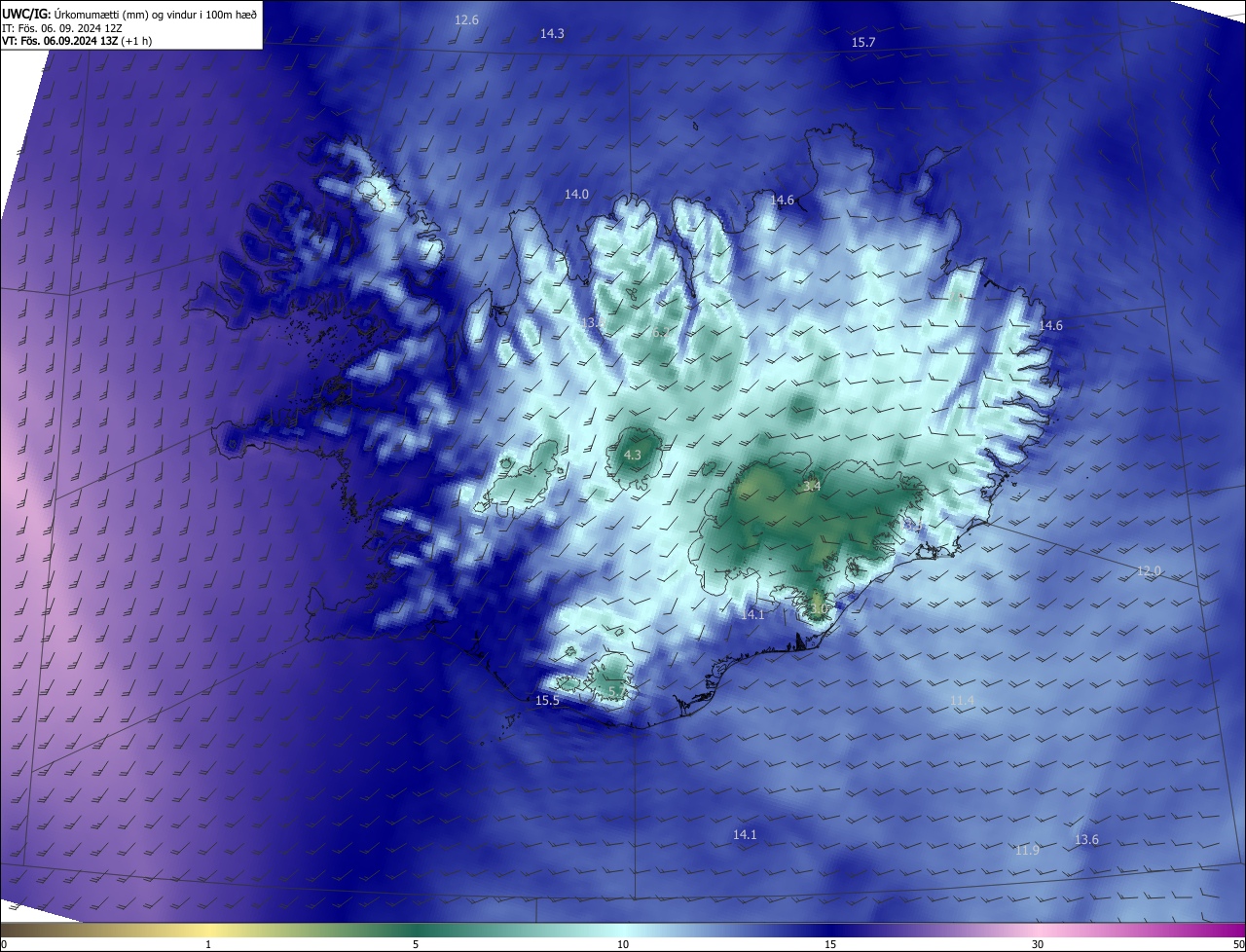Click the 10 tick on color scale
The image size is (1246, 952).
point(623,944)
